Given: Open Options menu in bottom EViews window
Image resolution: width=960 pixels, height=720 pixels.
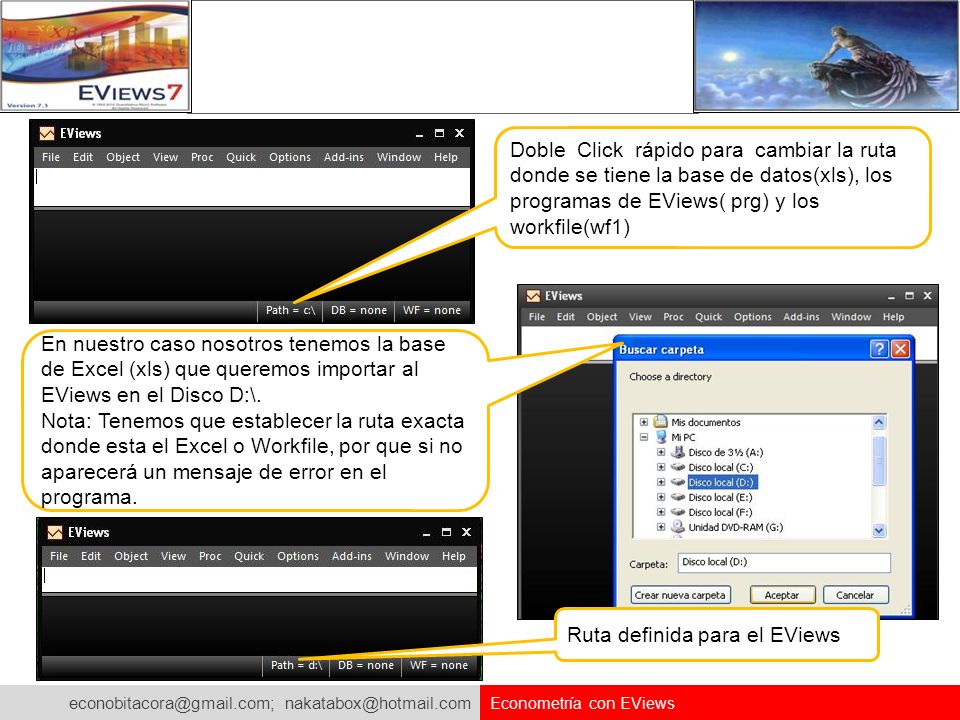Looking at the screenshot, I should (298, 557).
